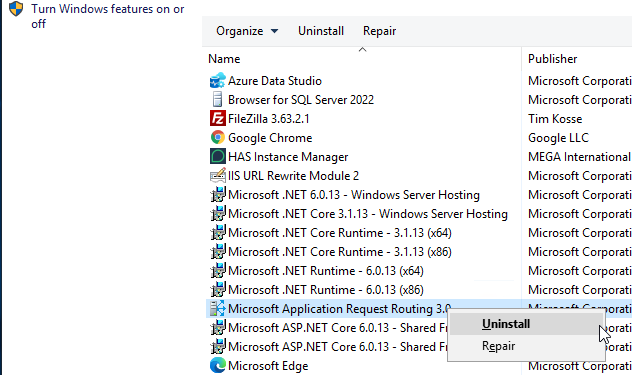
Task: Click Tim Kosse publisher cell
Action: 555,119
